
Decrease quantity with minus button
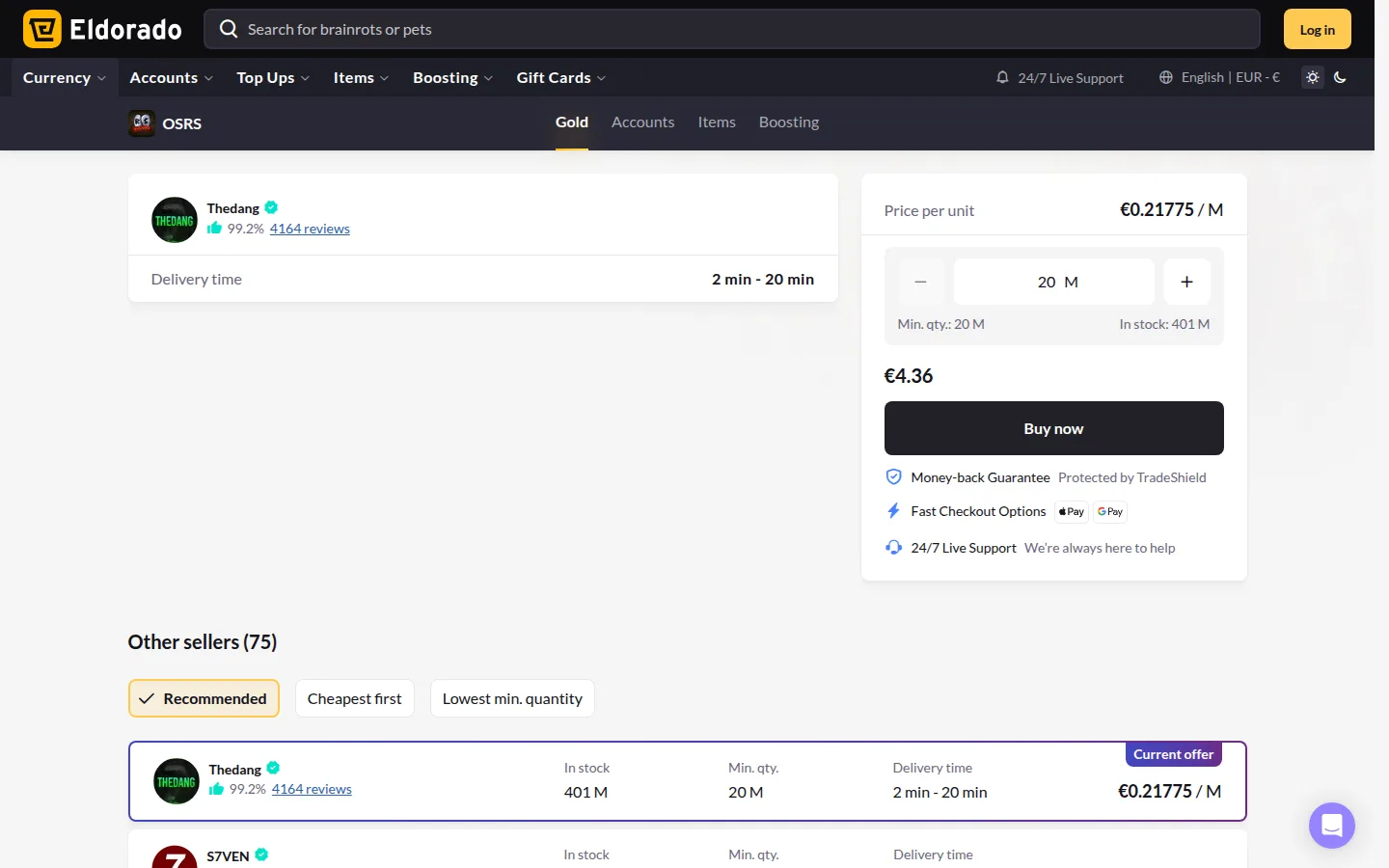(x=921, y=282)
